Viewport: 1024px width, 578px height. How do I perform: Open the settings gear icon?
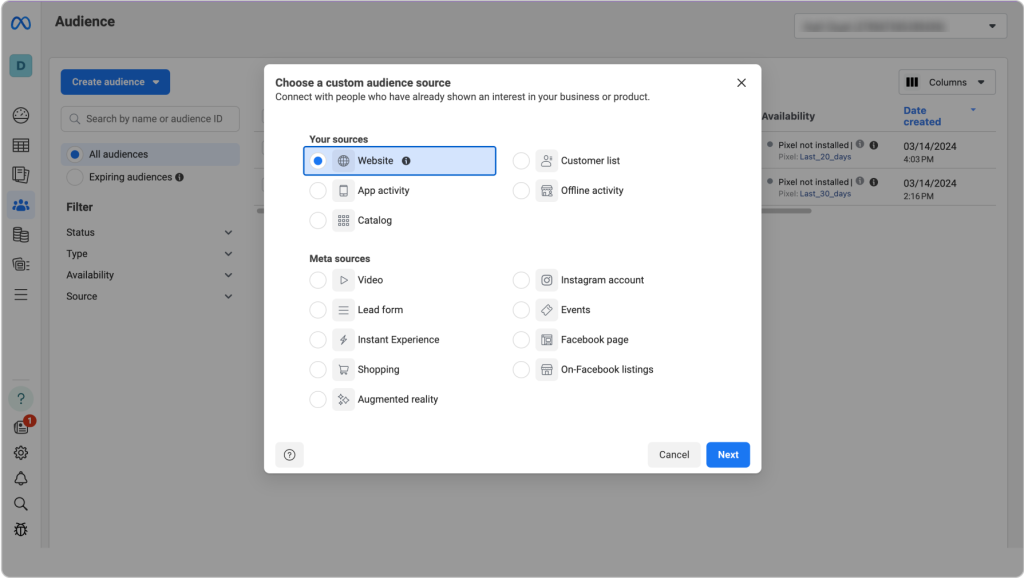click(x=21, y=453)
